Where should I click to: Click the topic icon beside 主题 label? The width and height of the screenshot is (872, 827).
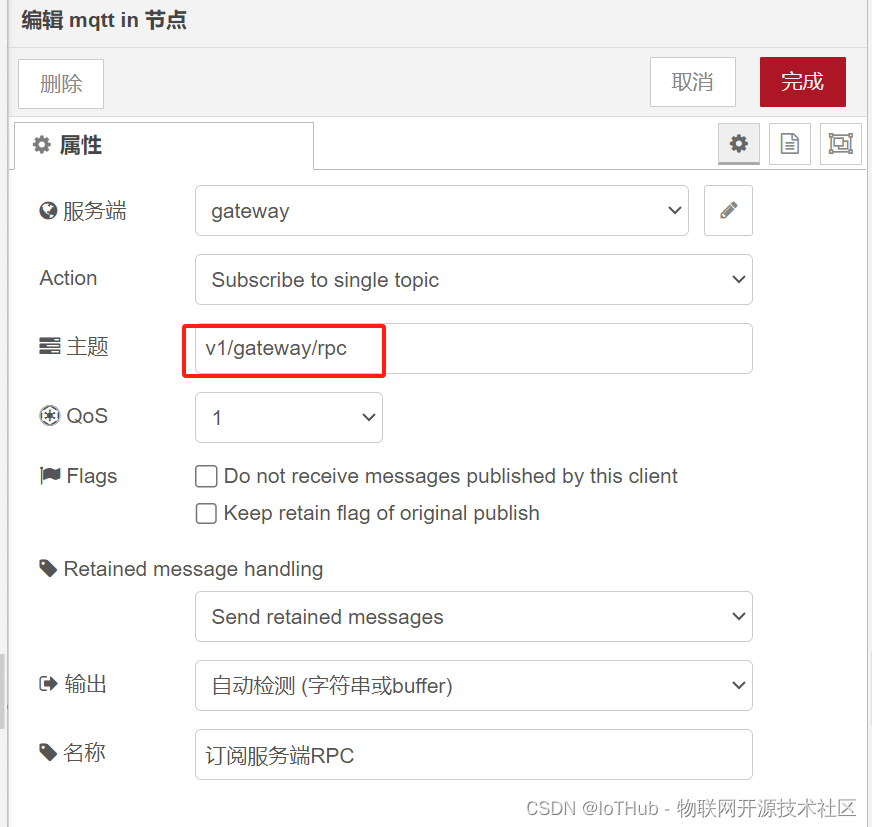coord(46,346)
